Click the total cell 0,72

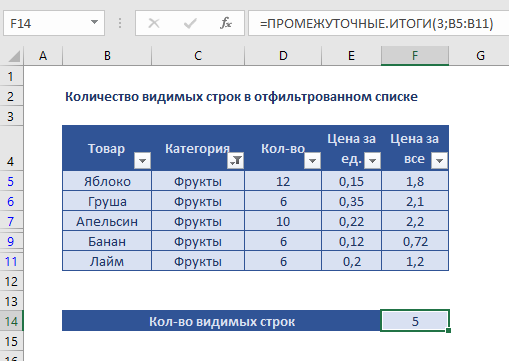tap(415, 241)
